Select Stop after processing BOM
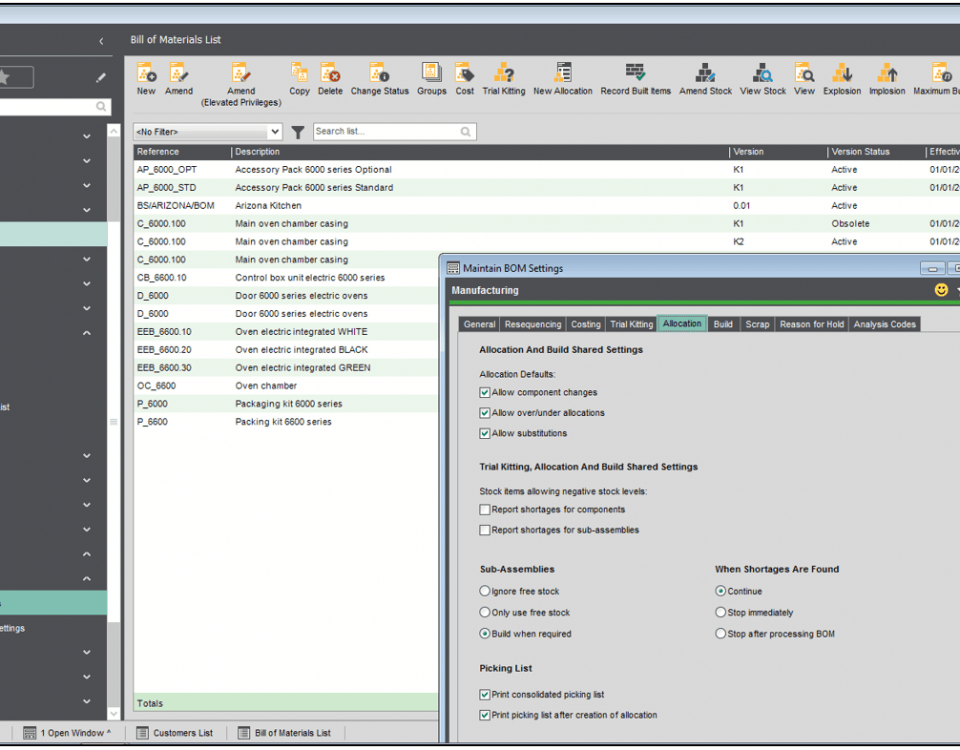The height and width of the screenshot is (750, 960). click(x=721, y=634)
